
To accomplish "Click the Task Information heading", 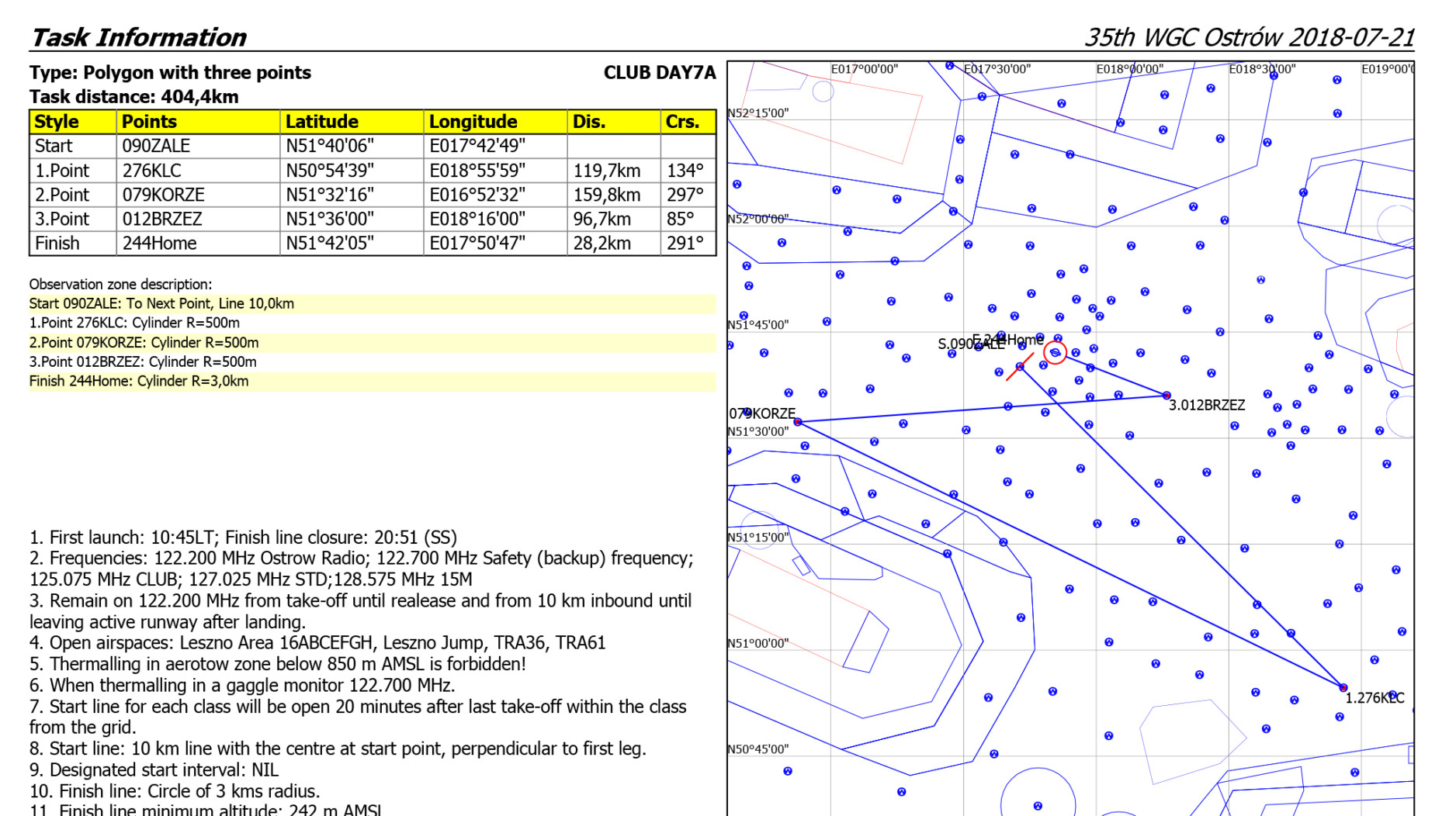I will pos(138,37).
